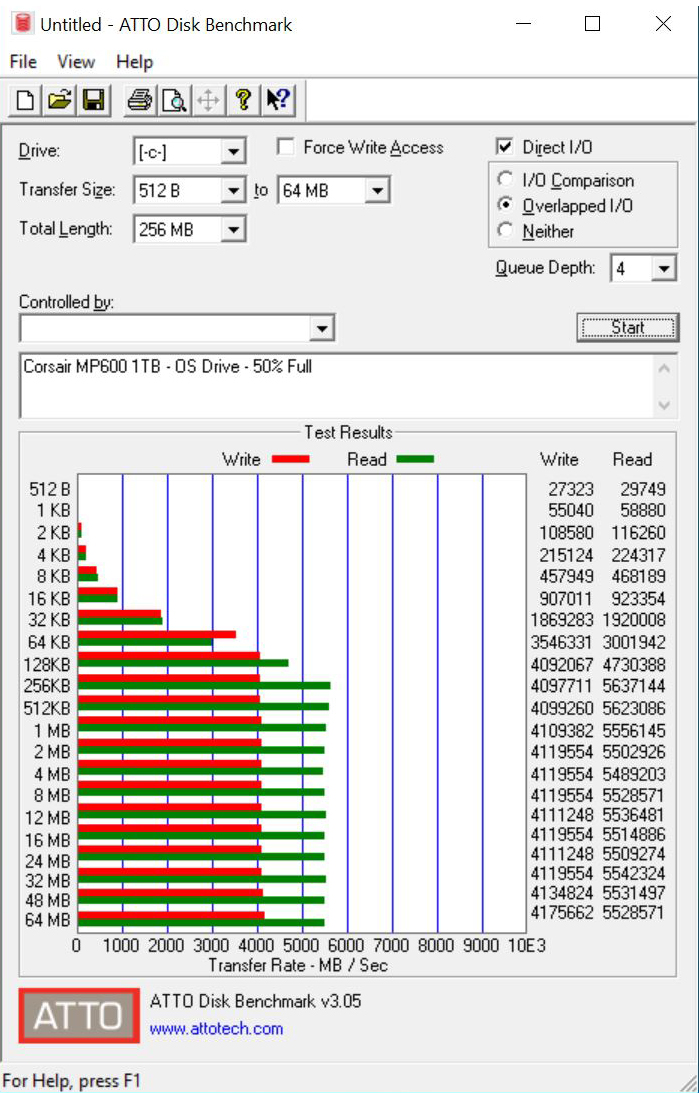Uncheck the Direct I/O checkbox

(x=504, y=146)
